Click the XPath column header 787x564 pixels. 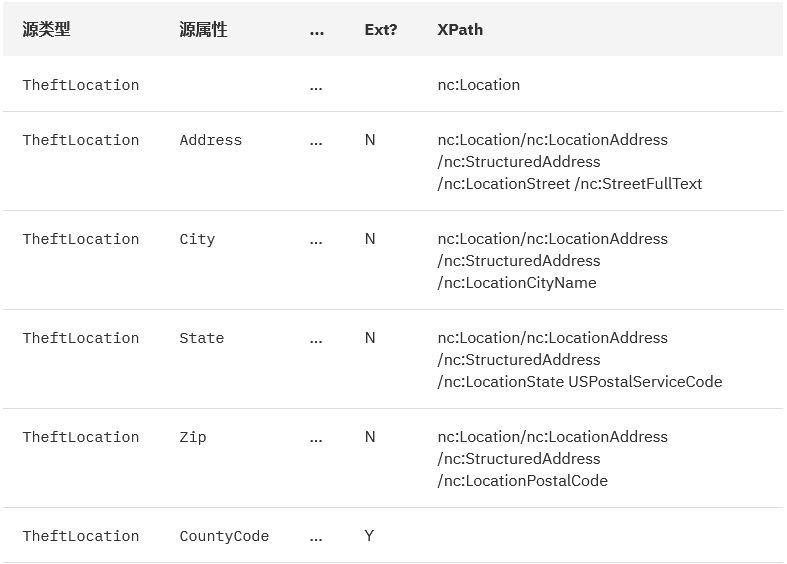(x=460, y=30)
